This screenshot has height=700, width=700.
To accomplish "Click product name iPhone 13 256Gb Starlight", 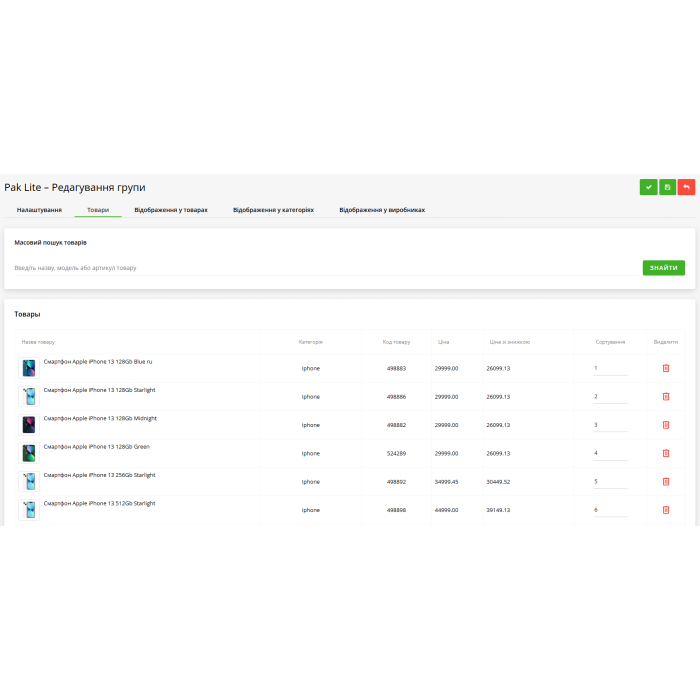I will point(100,475).
